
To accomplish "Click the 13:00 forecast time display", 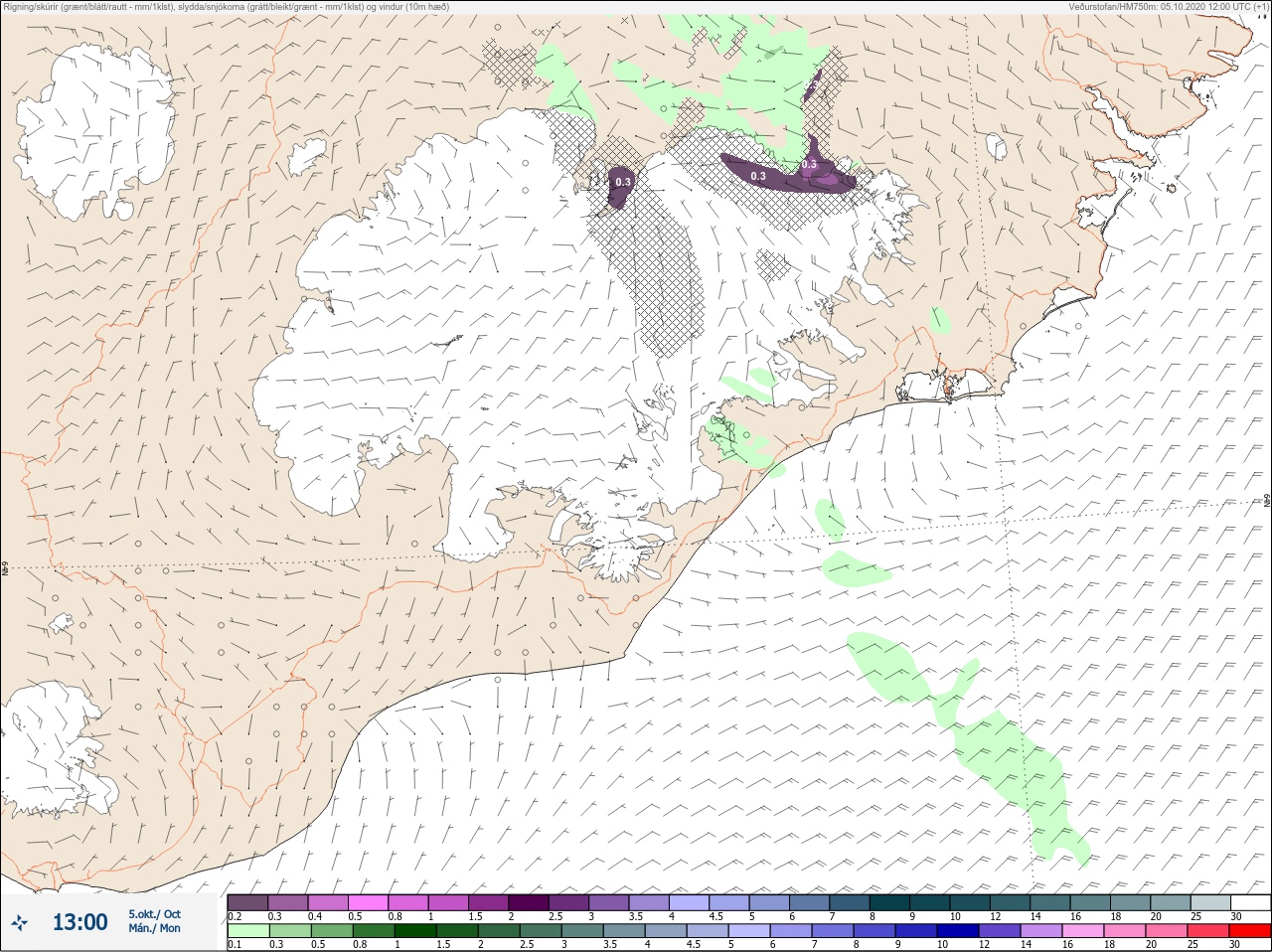I will [x=79, y=922].
